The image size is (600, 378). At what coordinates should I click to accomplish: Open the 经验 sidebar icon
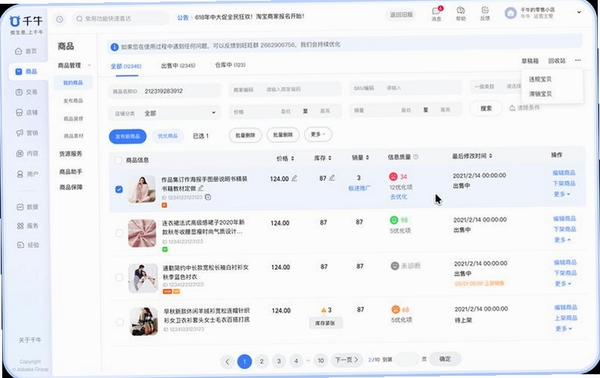point(21,245)
